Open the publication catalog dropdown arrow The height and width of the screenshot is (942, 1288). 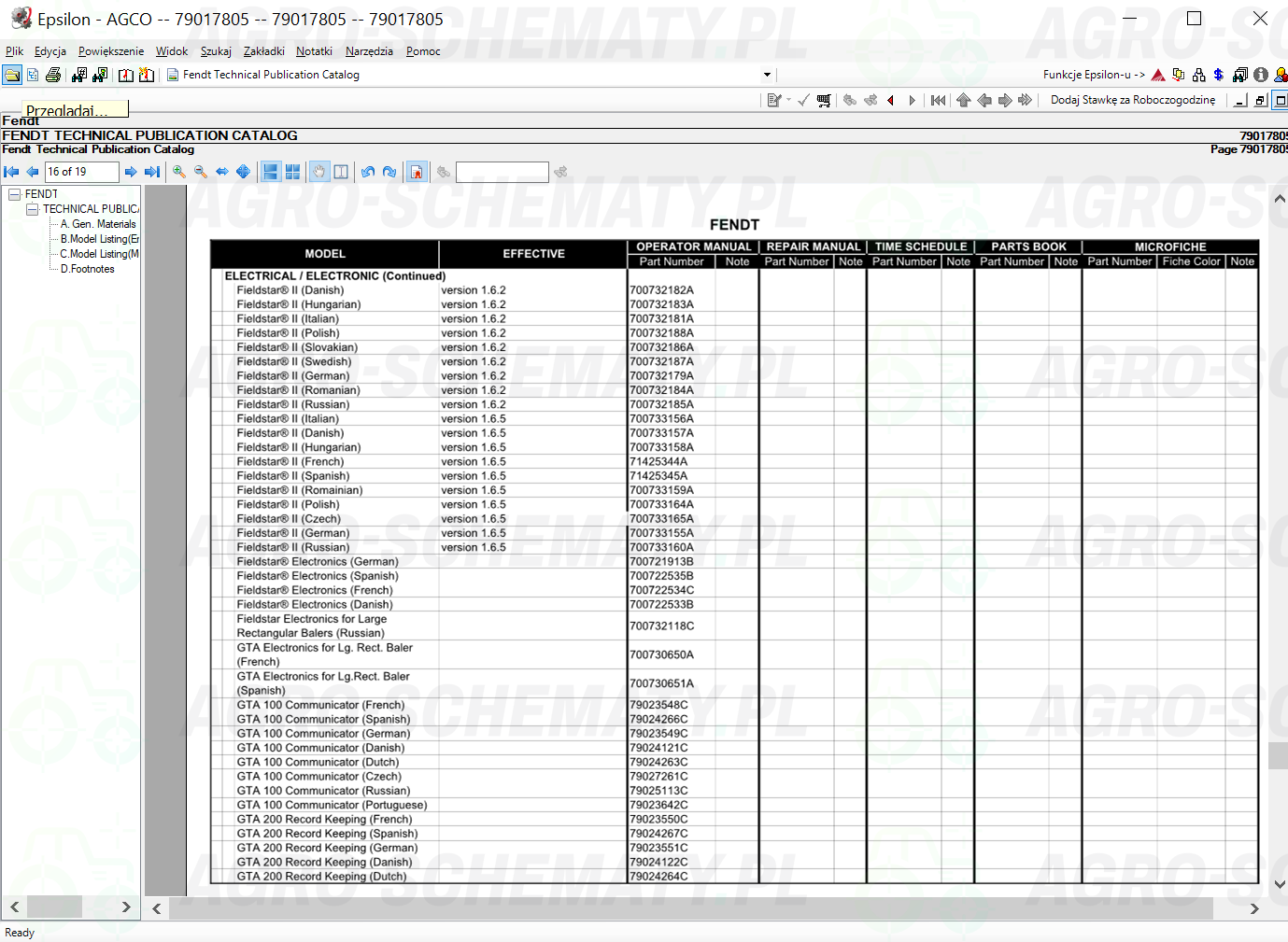767,75
